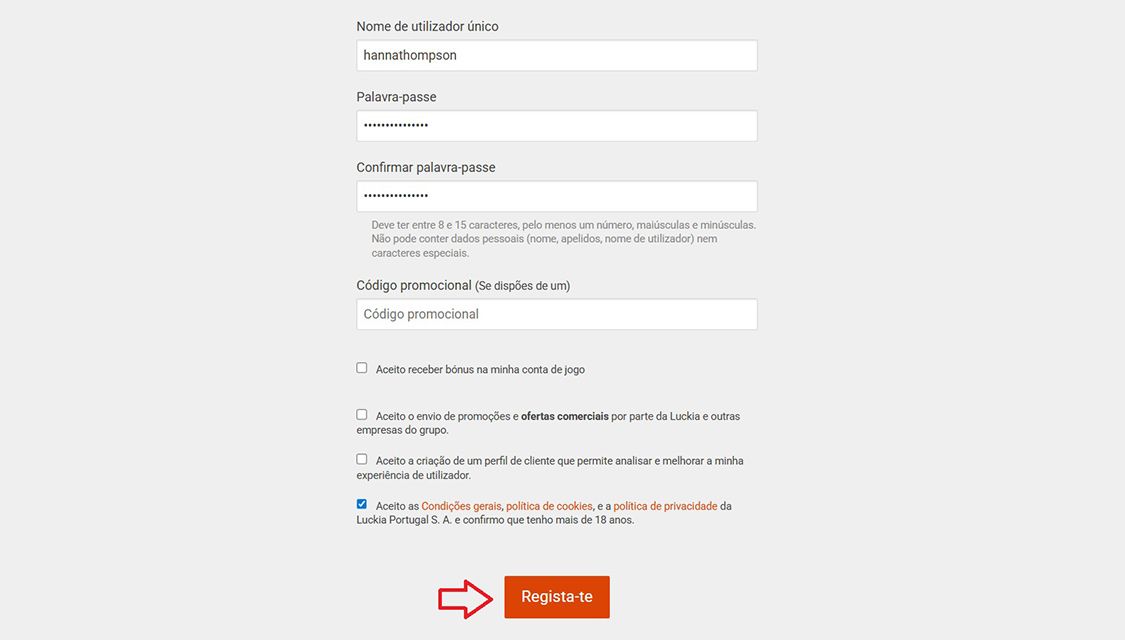Click the username field showing hannathompson
Viewport: 1125px width, 640px height.
tap(556, 55)
